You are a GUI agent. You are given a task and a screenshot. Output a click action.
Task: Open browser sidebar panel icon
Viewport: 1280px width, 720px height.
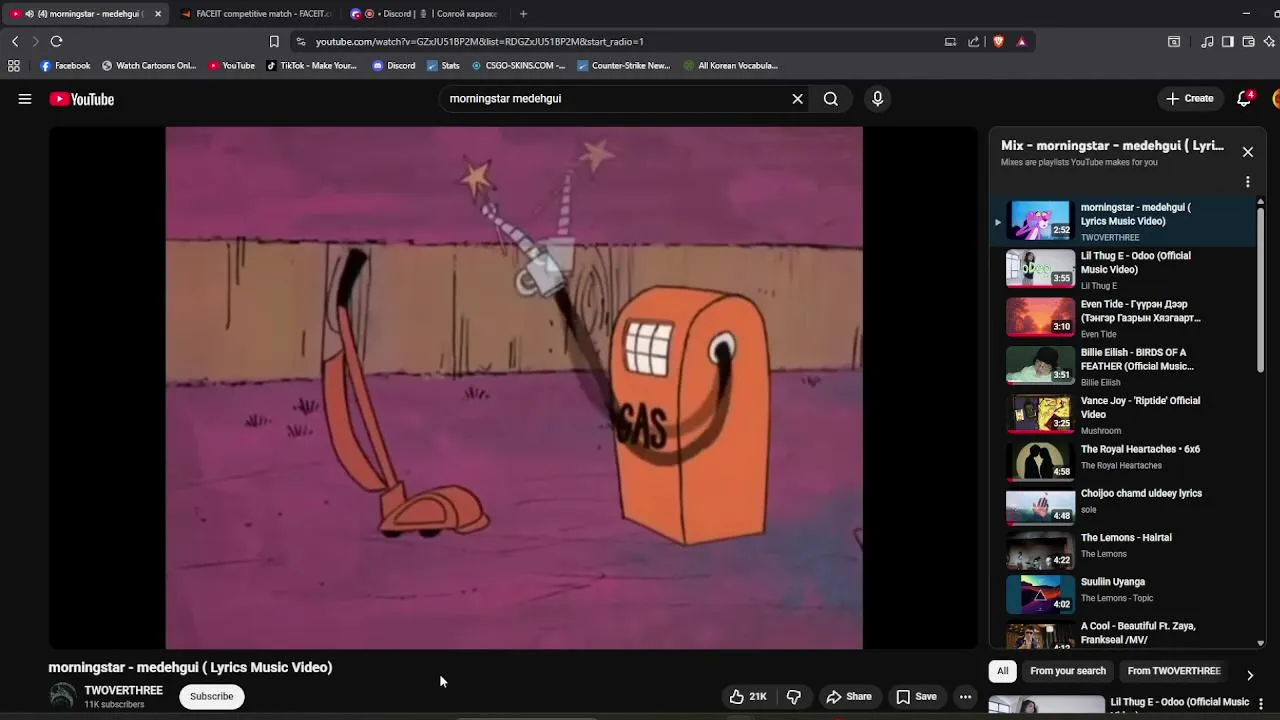click(x=1228, y=41)
